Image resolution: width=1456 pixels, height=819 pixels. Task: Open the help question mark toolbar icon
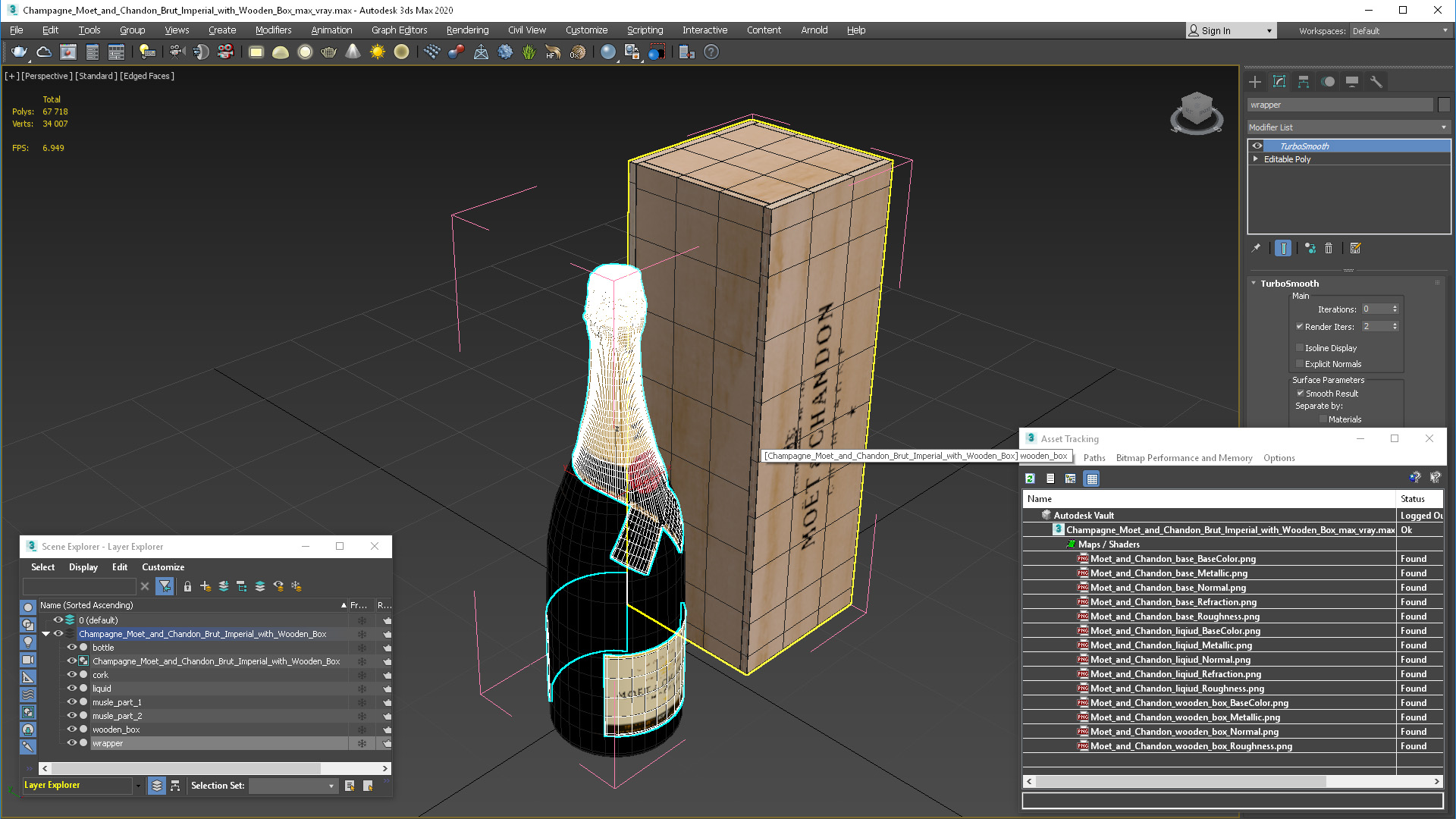(x=711, y=52)
